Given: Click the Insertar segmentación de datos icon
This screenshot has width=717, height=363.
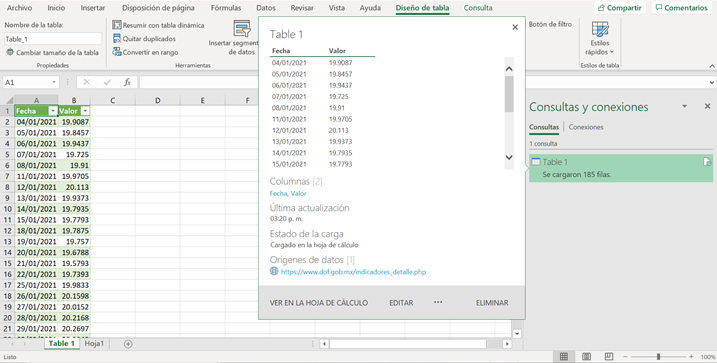Looking at the screenshot, I should point(242,28).
